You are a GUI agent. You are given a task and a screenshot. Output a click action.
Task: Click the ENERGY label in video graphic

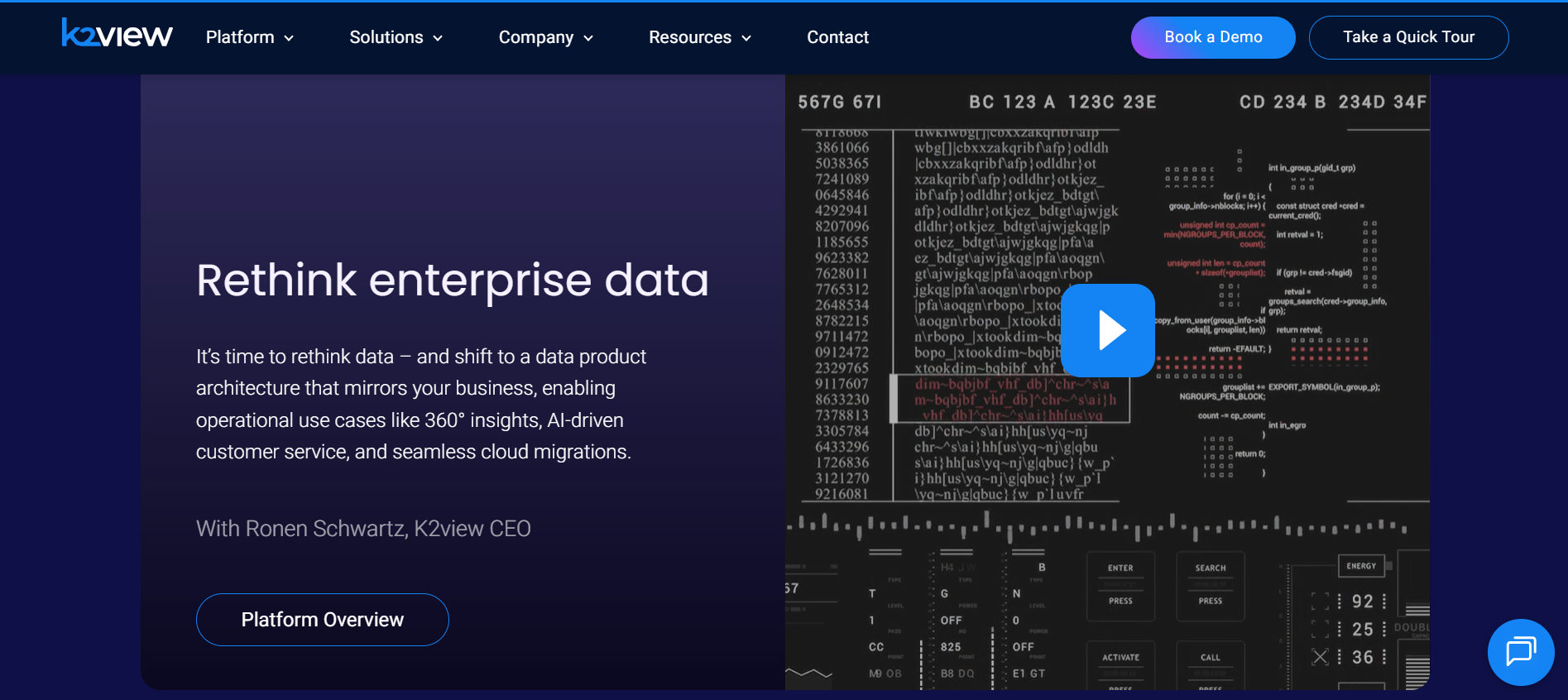click(1361, 566)
